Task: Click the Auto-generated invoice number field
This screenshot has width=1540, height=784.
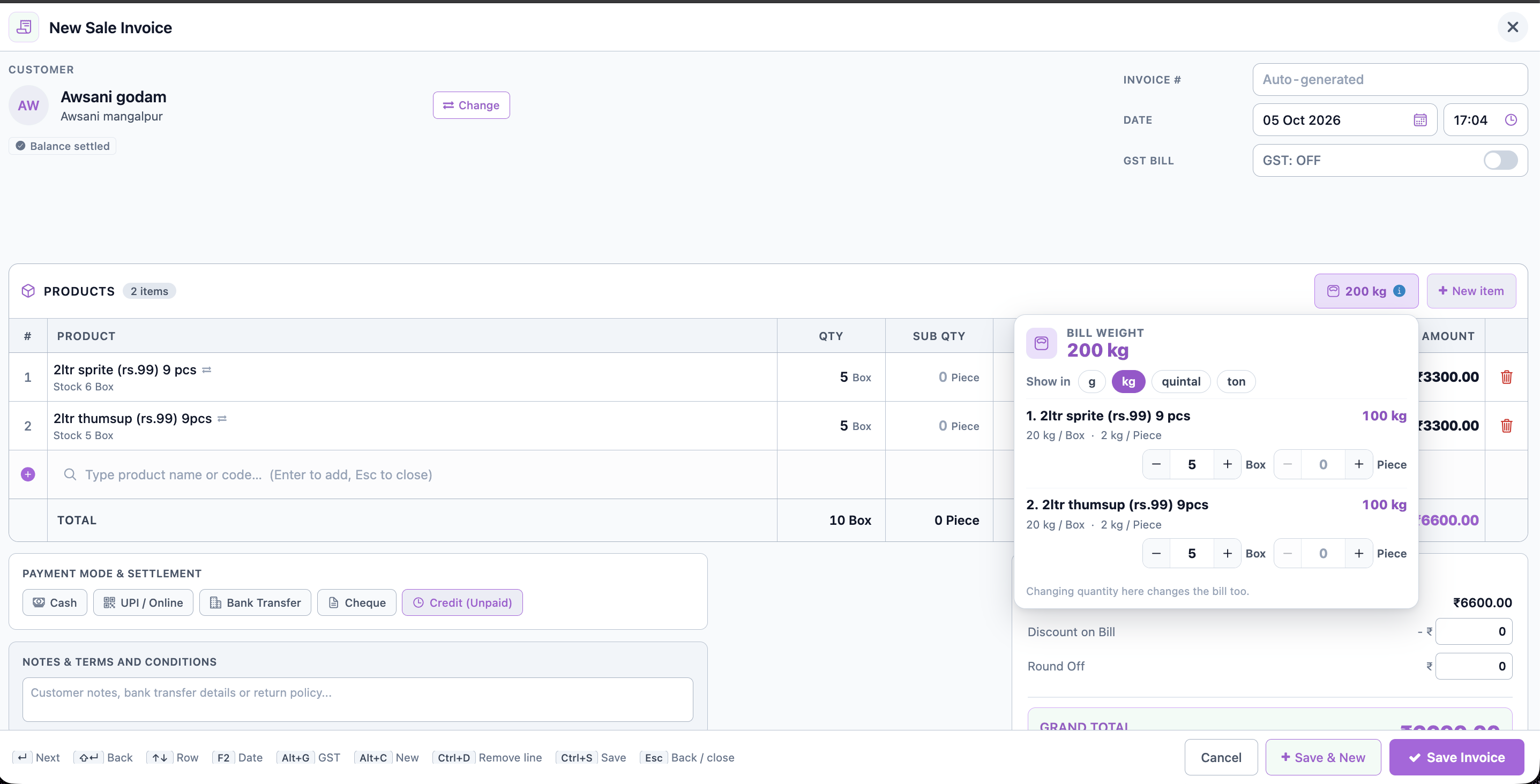Action: pos(1390,79)
